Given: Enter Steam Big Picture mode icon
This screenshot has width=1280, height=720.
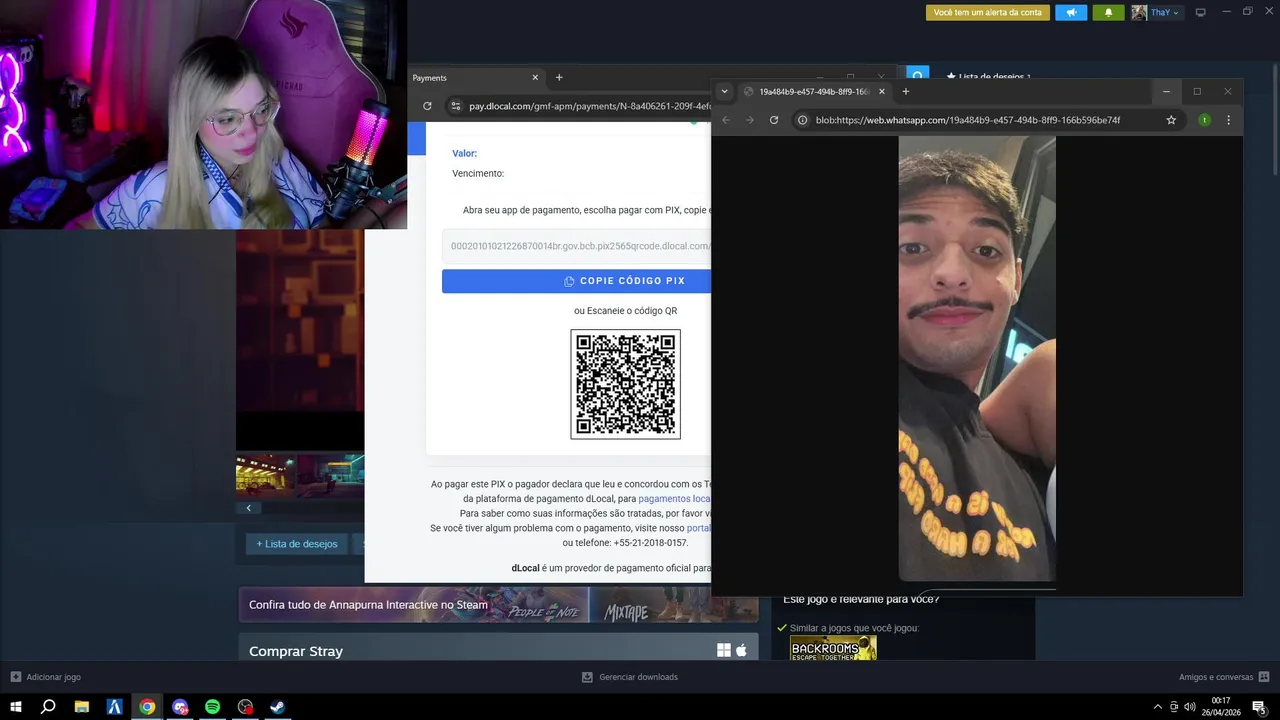Looking at the screenshot, I should (1201, 12).
